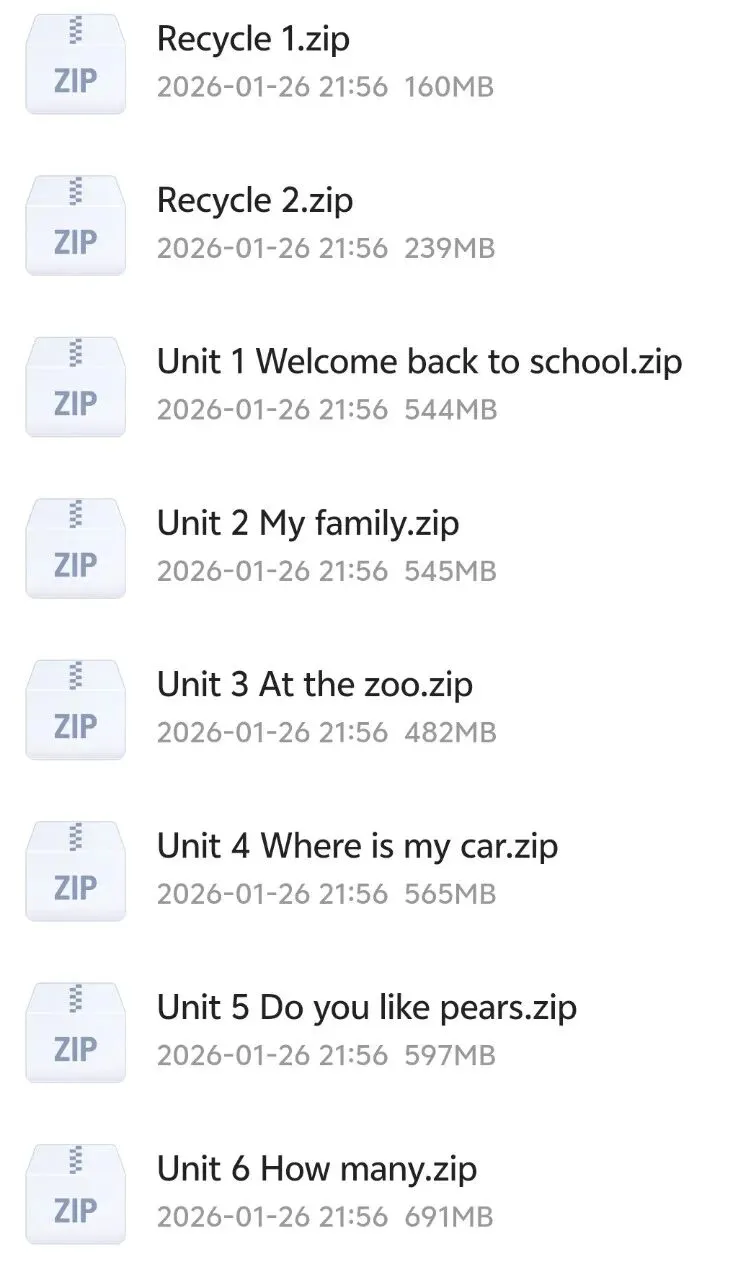Tap ZIP icon of Unit 5 Do you like pears
The width and height of the screenshot is (742, 1280).
[x=75, y=1033]
